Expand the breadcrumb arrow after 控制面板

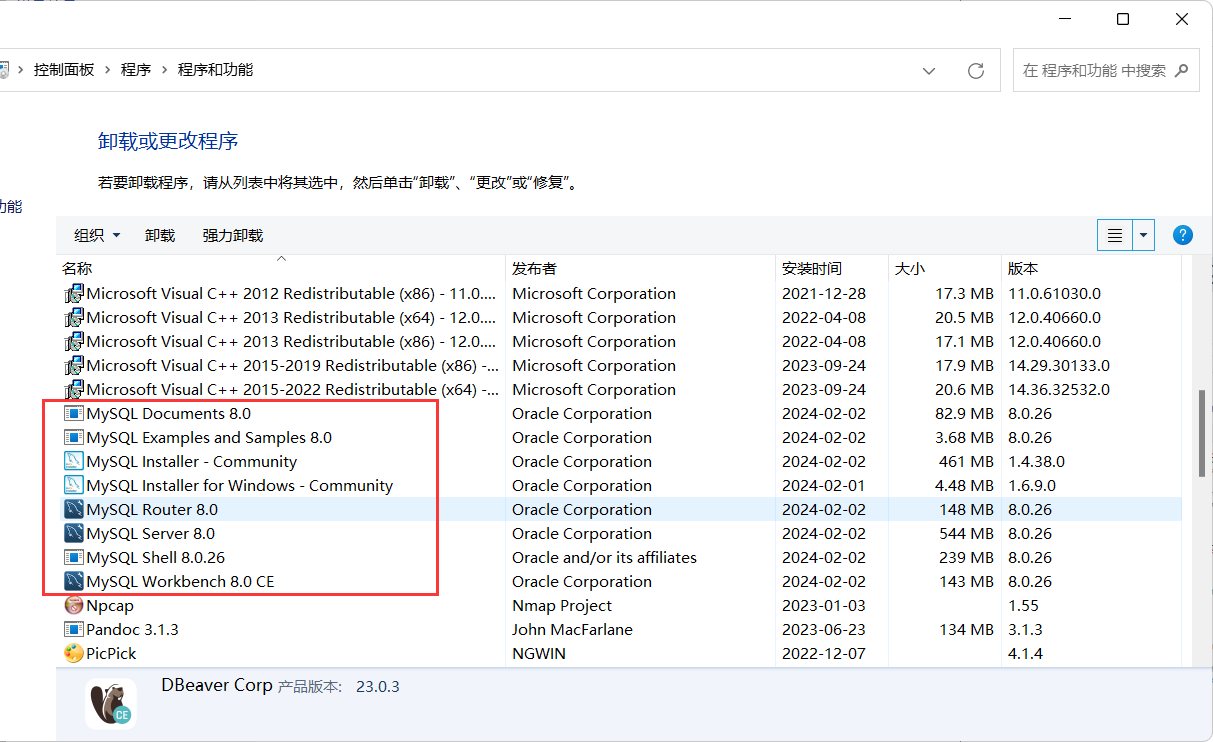point(107,70)
